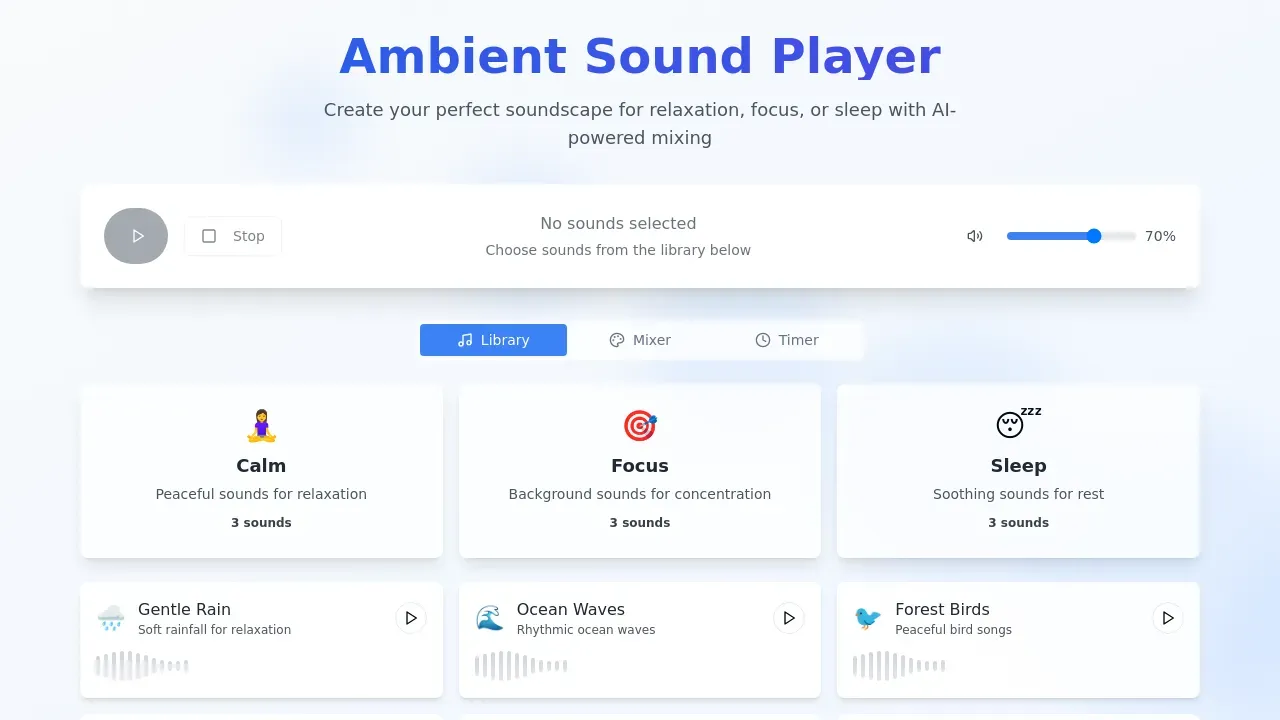1280x720 pixels.
Task: Click the Gentle Rain waveform
Action: [x=141, y=664]
